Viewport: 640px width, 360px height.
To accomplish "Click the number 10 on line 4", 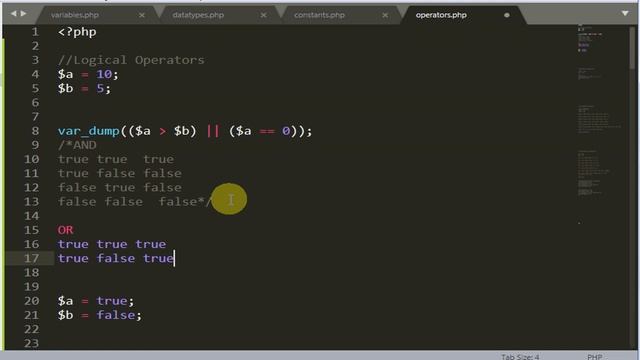I will [104, 74].
